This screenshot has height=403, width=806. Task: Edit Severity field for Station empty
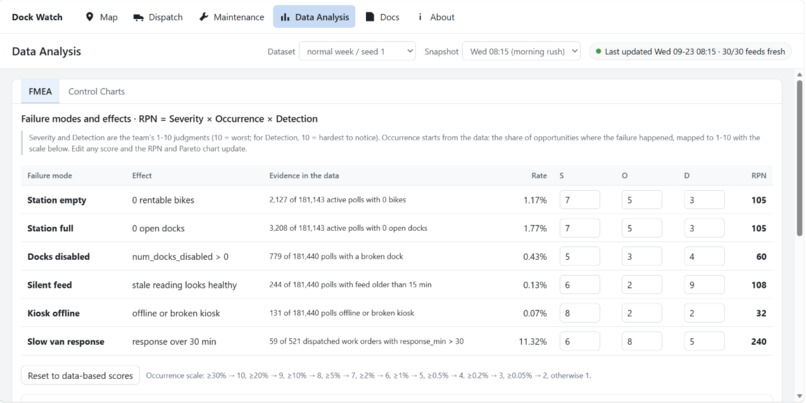pos(580,200)
